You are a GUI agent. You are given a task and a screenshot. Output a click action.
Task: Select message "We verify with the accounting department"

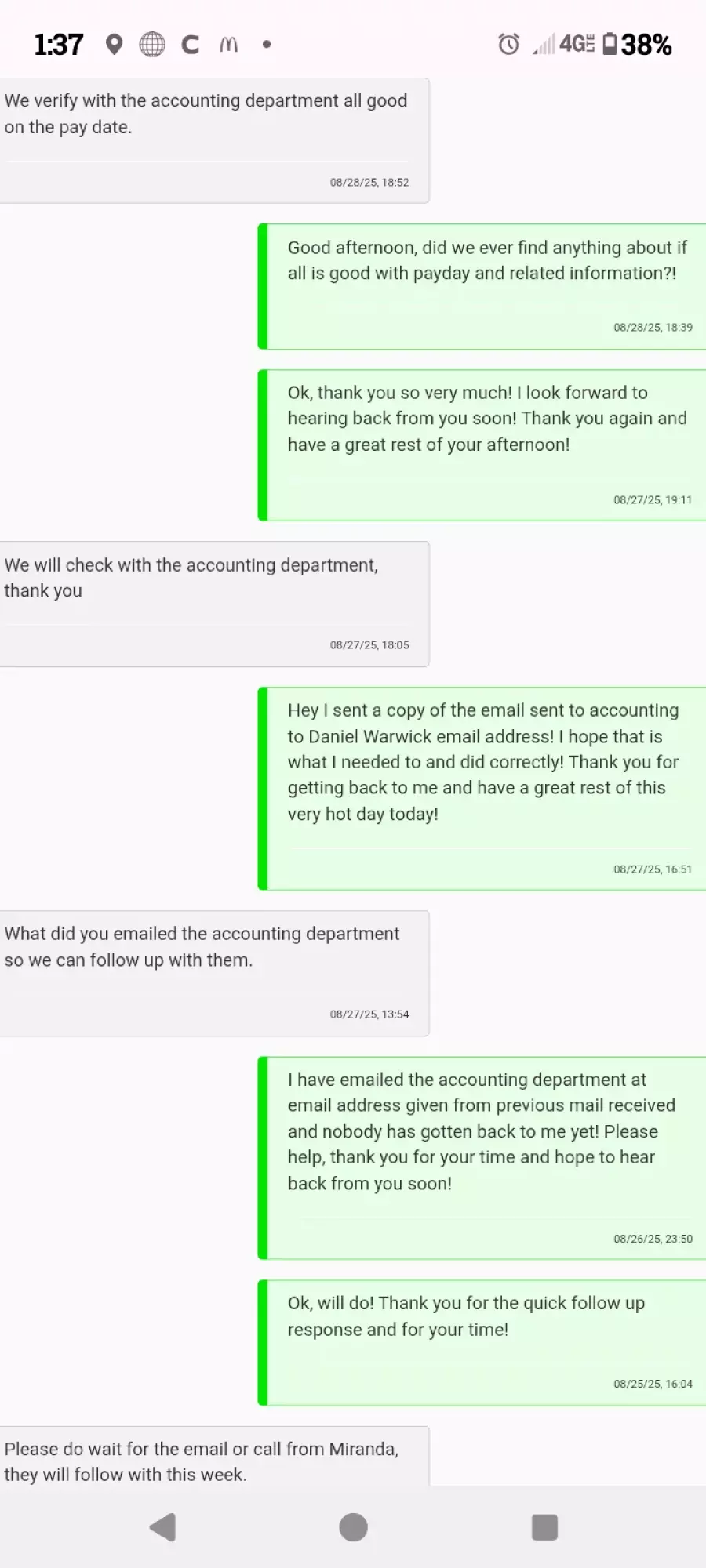tap(206, 114)
